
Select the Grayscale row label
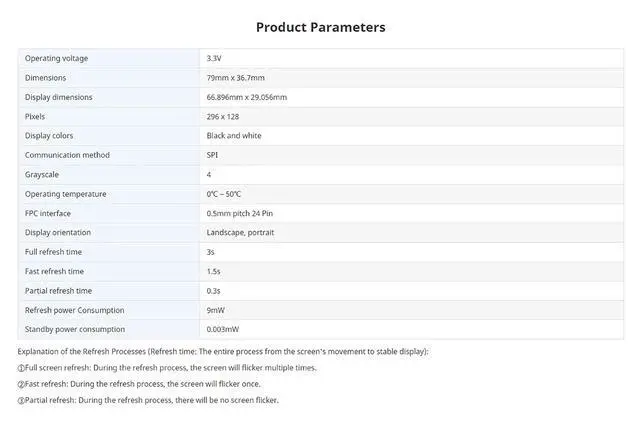[42, 175]
